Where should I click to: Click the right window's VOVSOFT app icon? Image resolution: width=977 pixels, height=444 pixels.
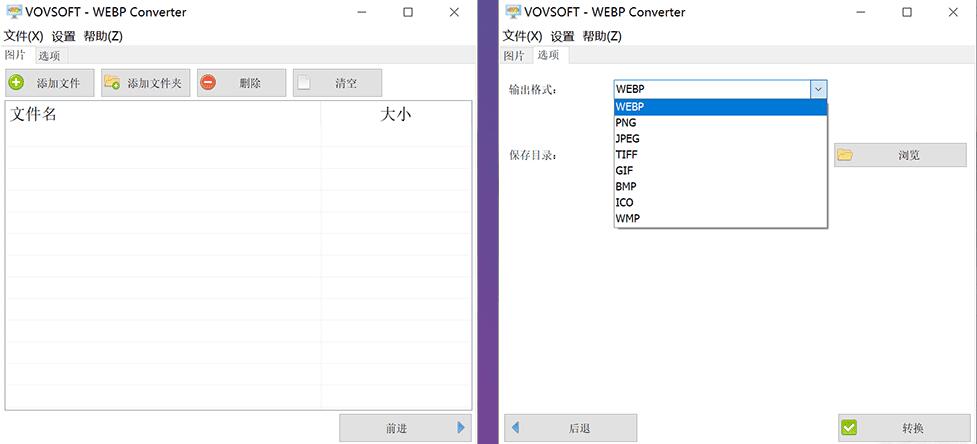click(x=513, y=11)
